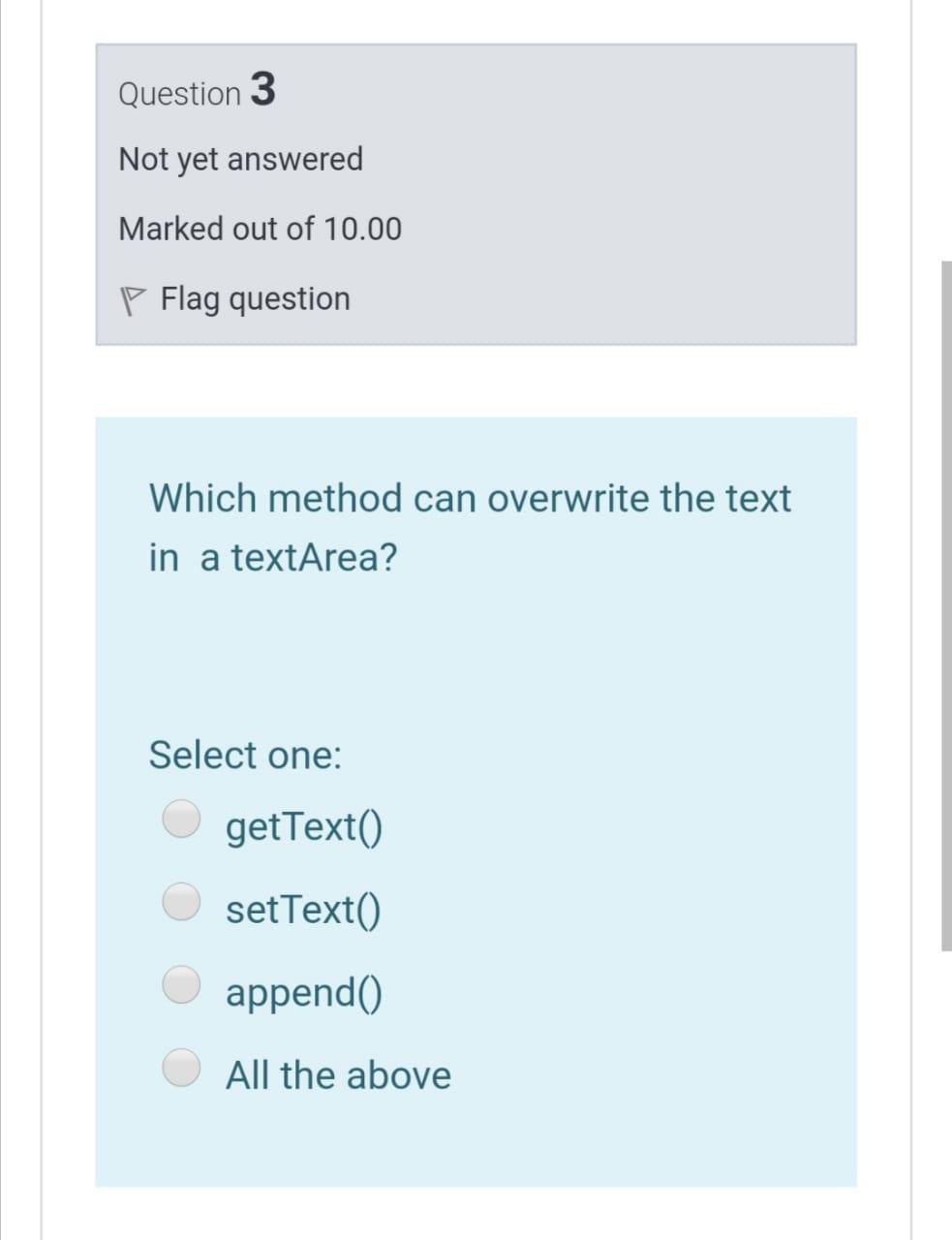Click the setText() answer label

[303, 909]
